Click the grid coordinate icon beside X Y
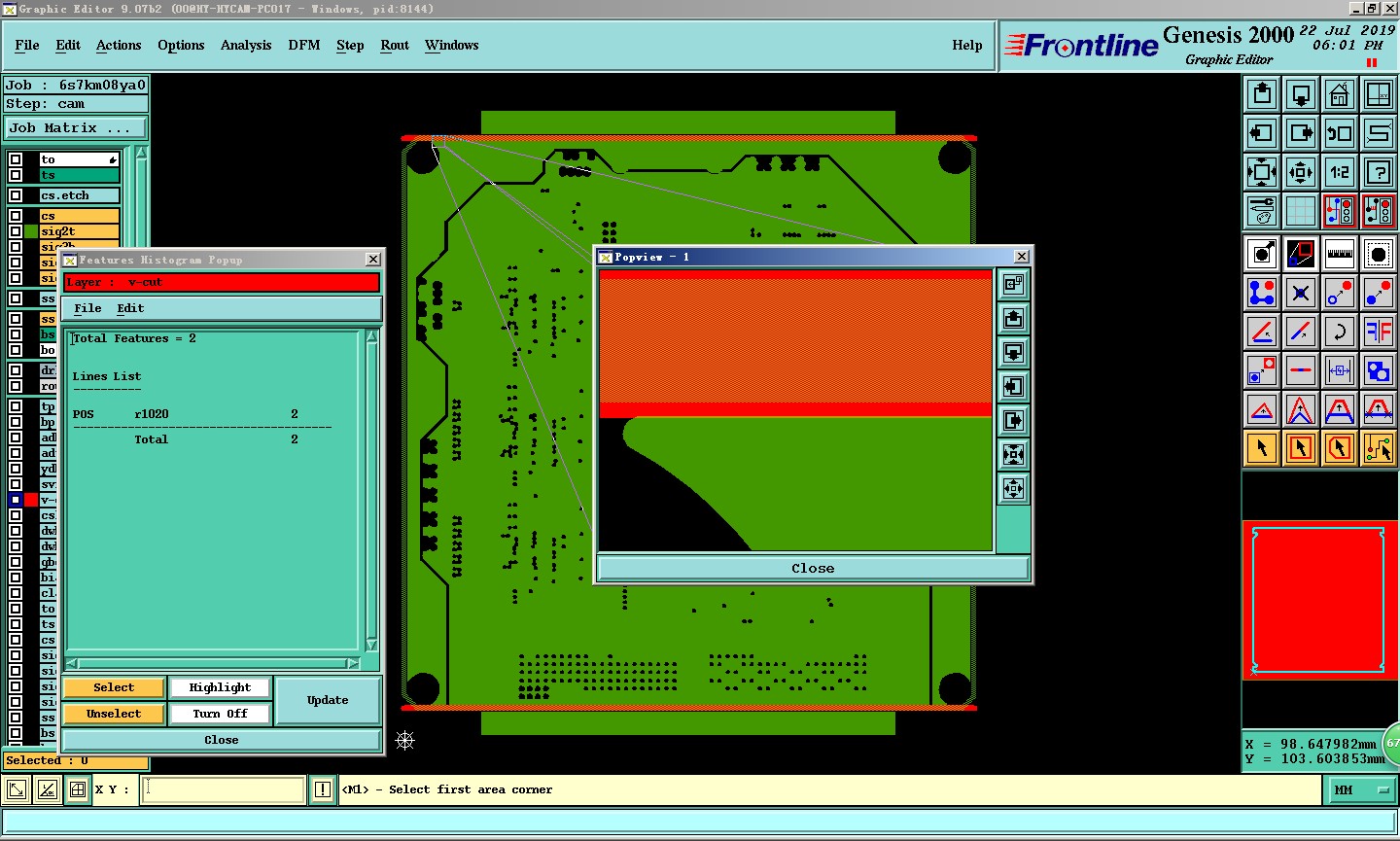The image size is (1400, 841). click(x=78, y=789)
